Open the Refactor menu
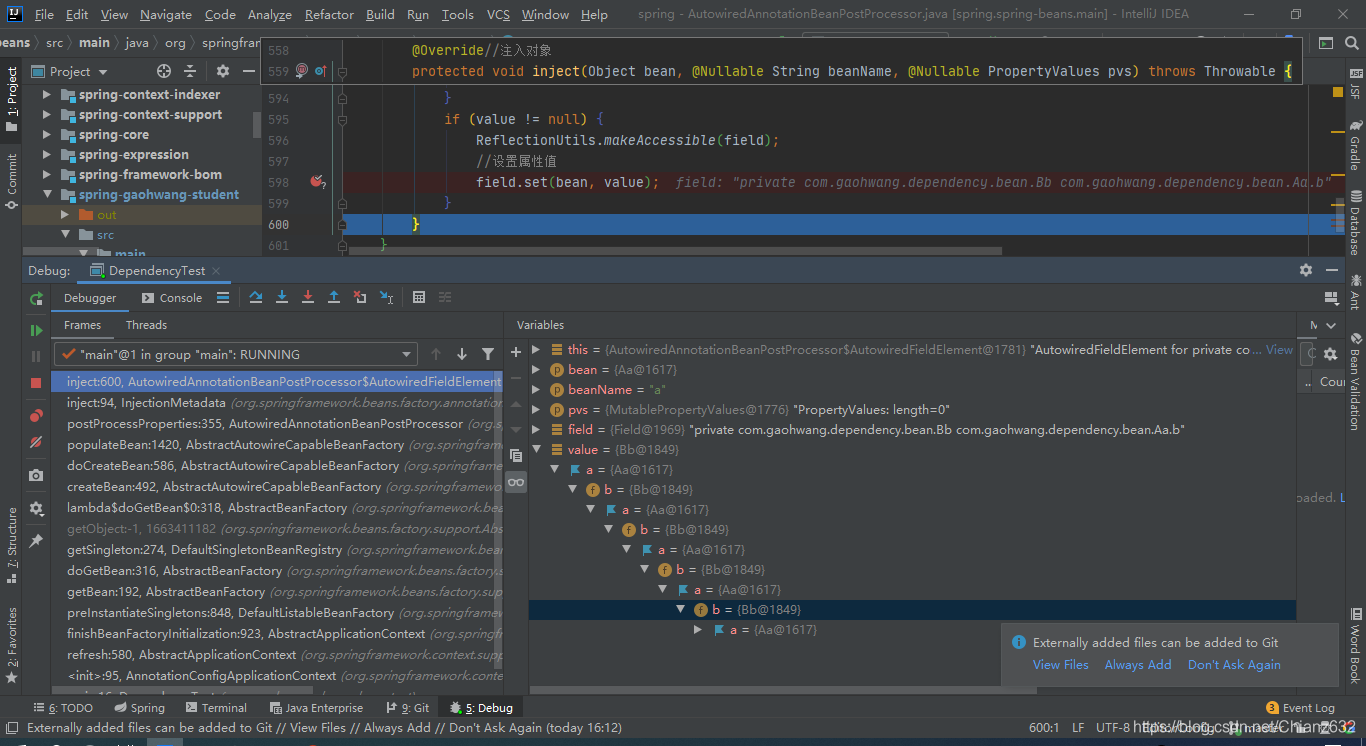The height and width of the screenshot is (746, 1366). click(x=329, y=14)
